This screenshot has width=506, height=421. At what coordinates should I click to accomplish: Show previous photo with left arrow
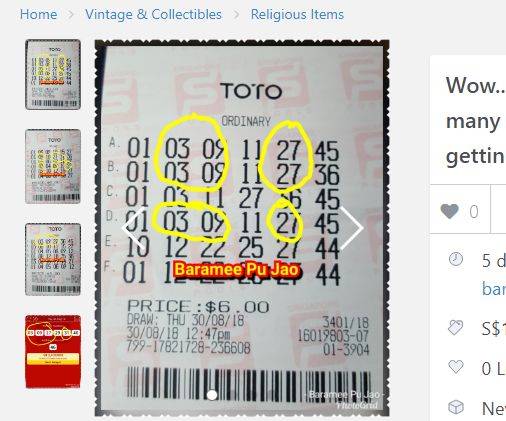coord(134,228)
